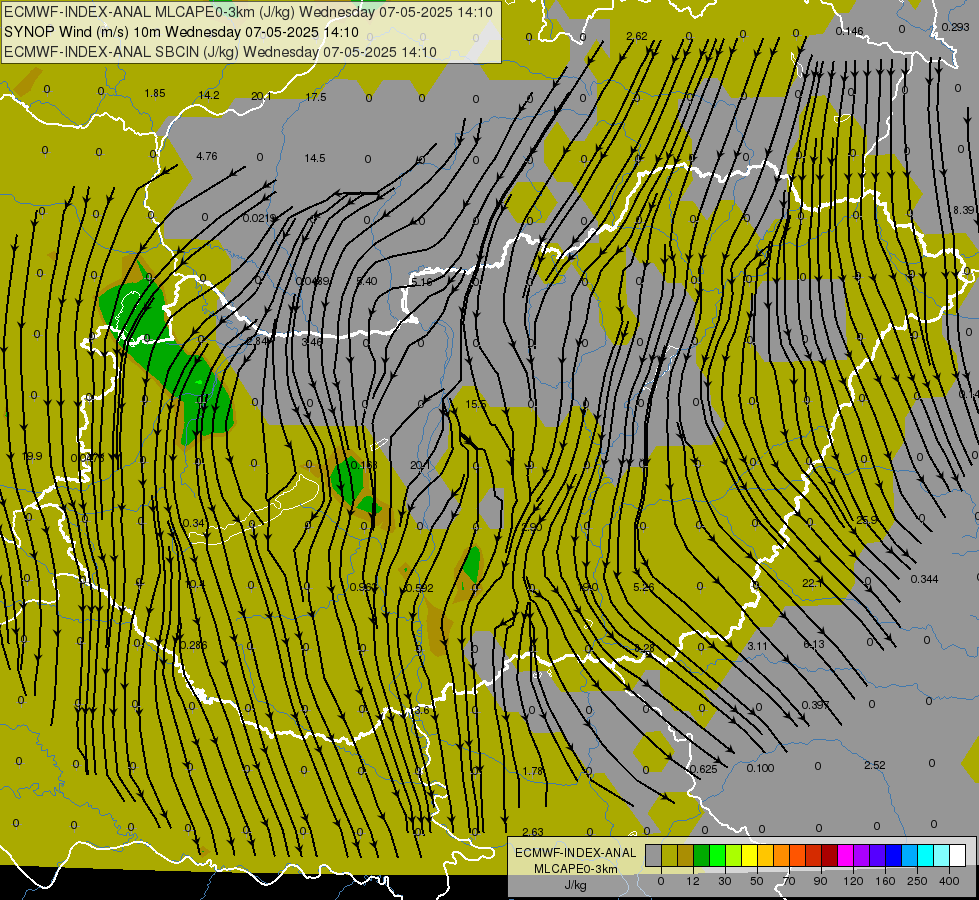The height and width of the screenshot is (900, 979).
Task: Click the map value 22.1
Action: 812,583
